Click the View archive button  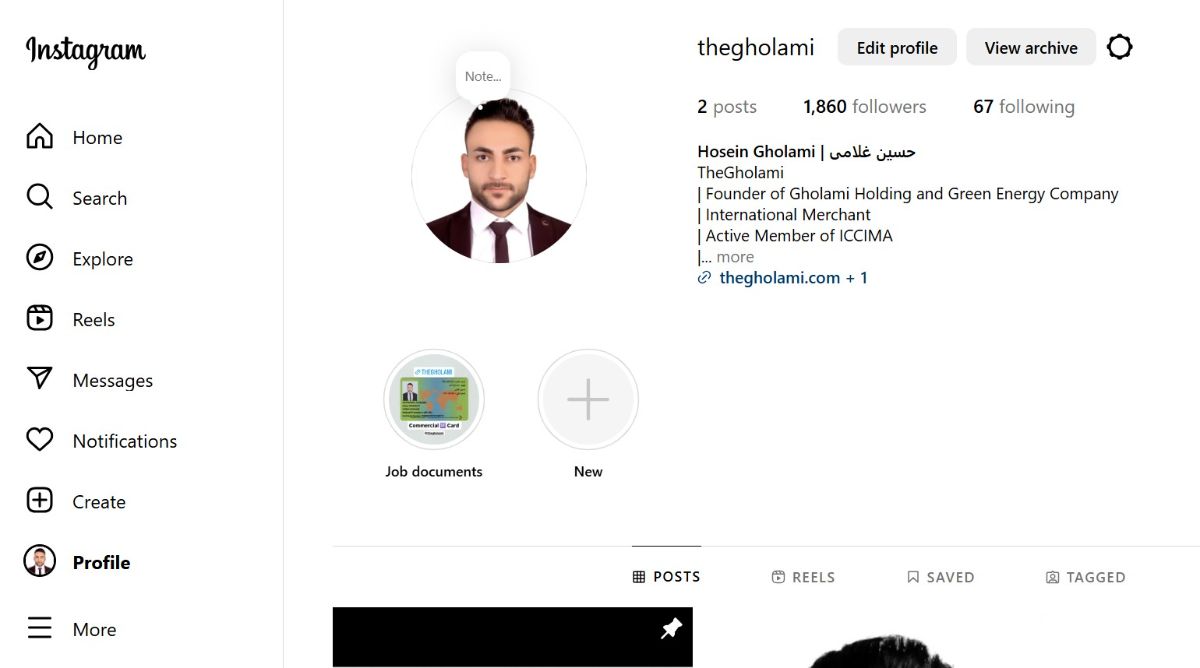[1031, 47]
